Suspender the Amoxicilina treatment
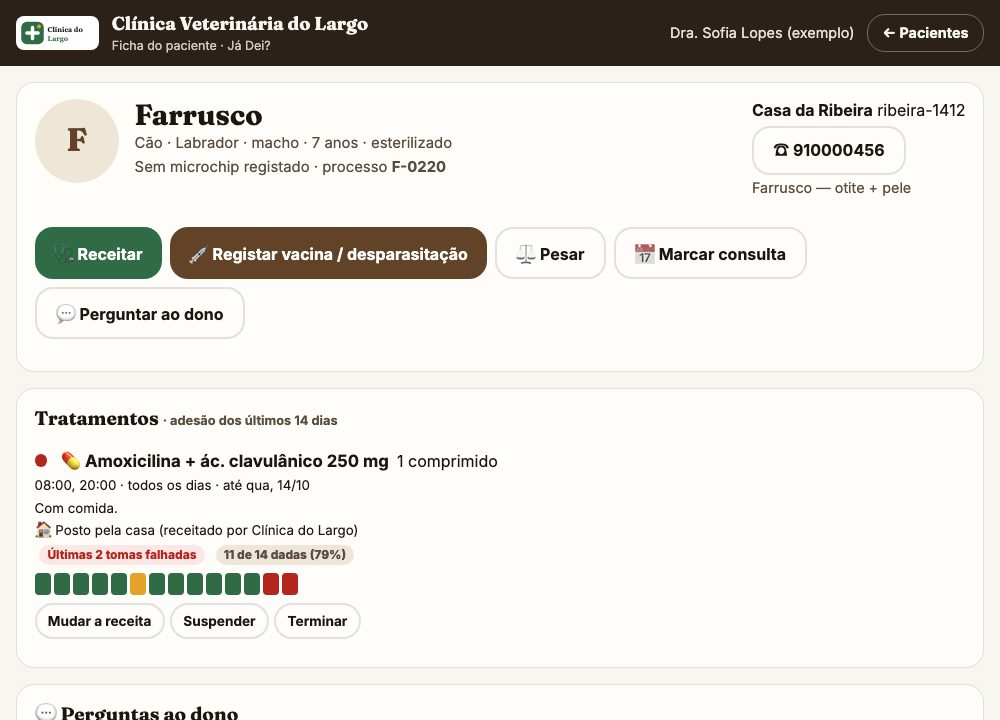1000x720 pixels. [x=219, y=621]
